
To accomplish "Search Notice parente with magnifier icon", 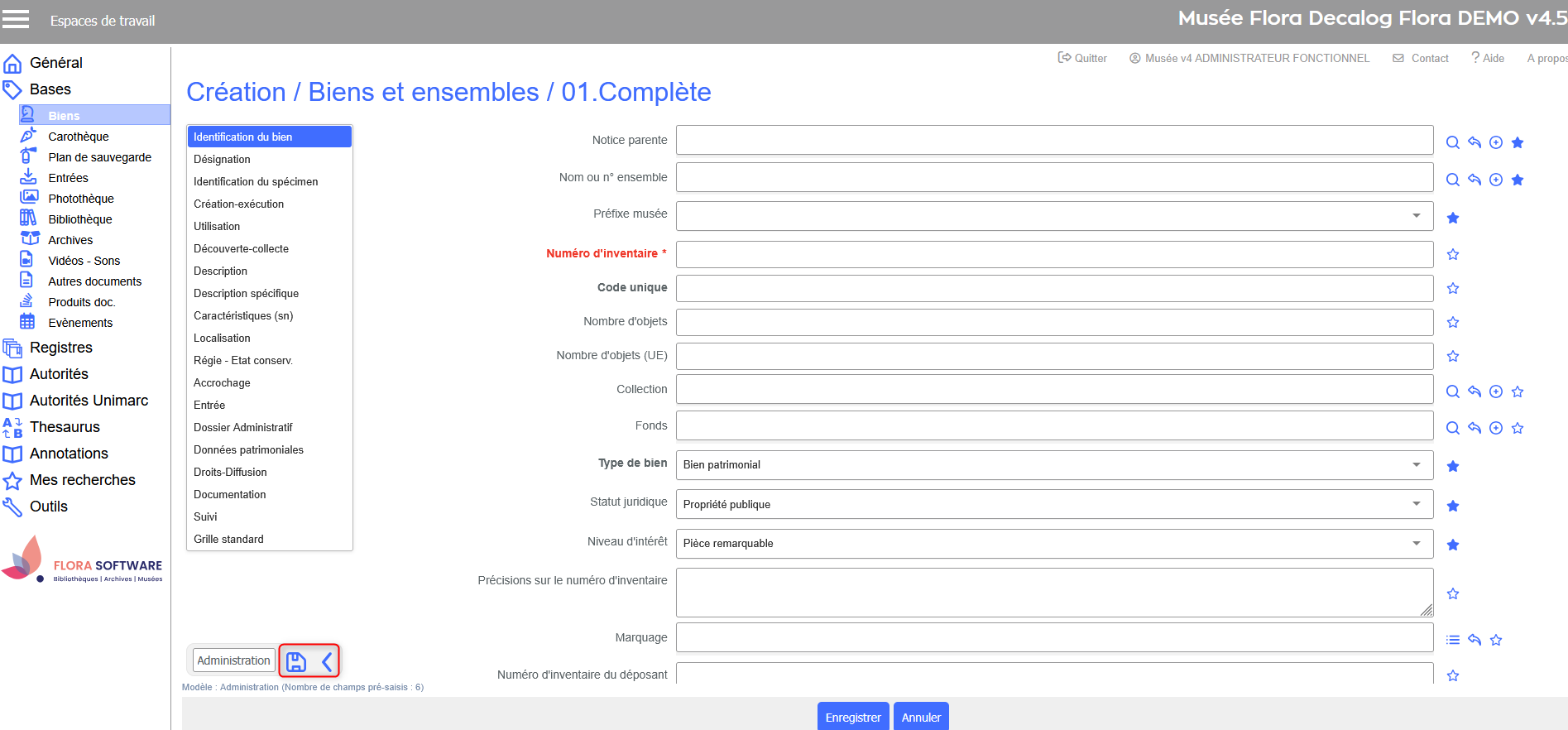I will point(1452,142).
